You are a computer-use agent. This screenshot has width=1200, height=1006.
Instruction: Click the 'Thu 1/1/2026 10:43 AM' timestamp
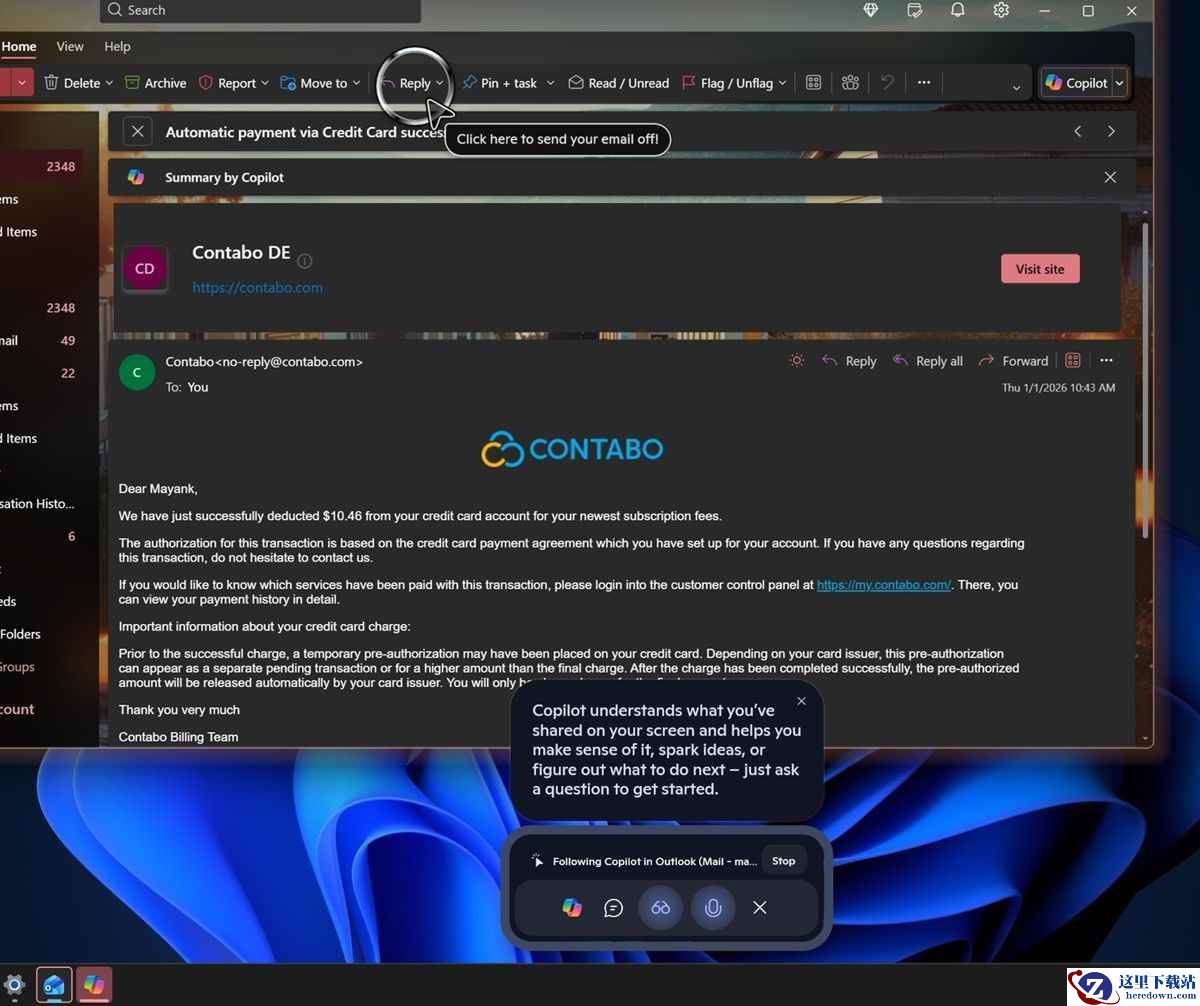coord(1058,387)
